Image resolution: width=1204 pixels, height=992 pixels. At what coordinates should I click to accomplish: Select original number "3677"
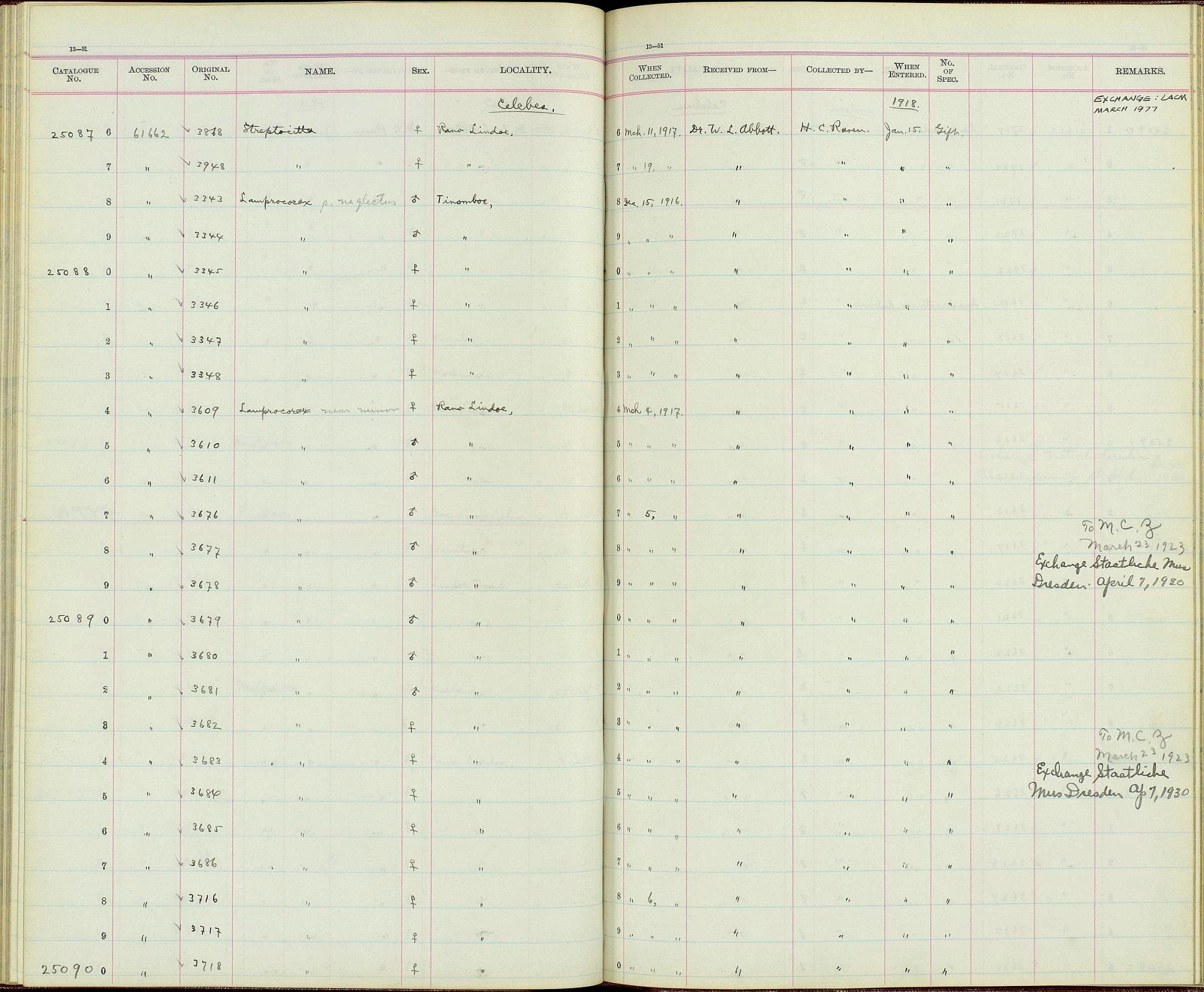[x=205, y=550]
